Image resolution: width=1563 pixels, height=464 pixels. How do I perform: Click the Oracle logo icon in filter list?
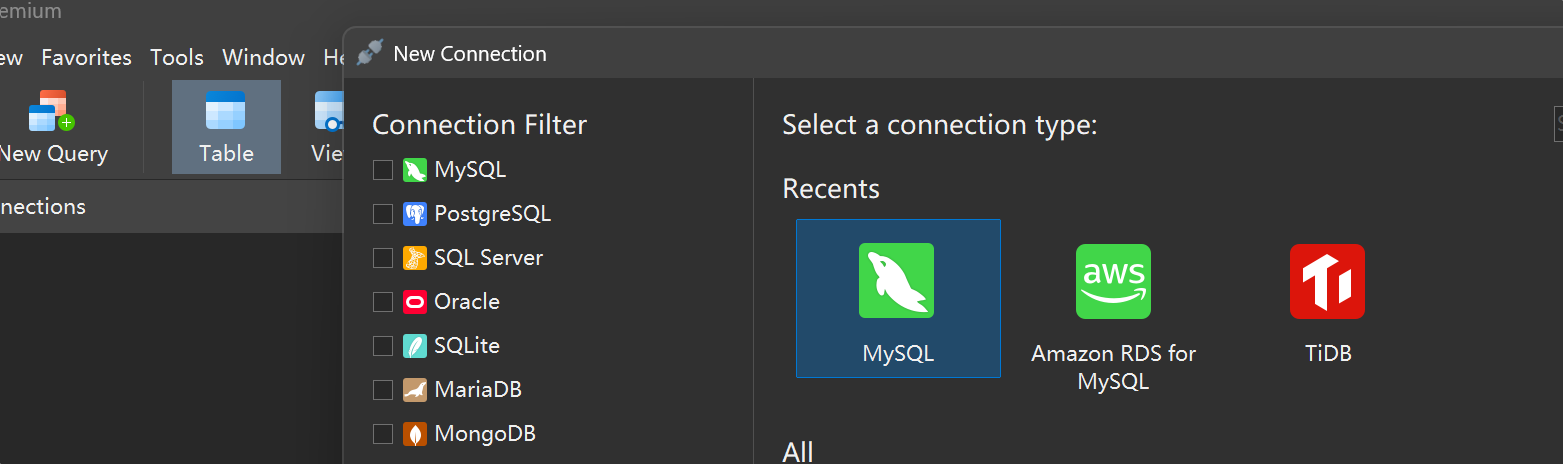(x=415, y=302)
